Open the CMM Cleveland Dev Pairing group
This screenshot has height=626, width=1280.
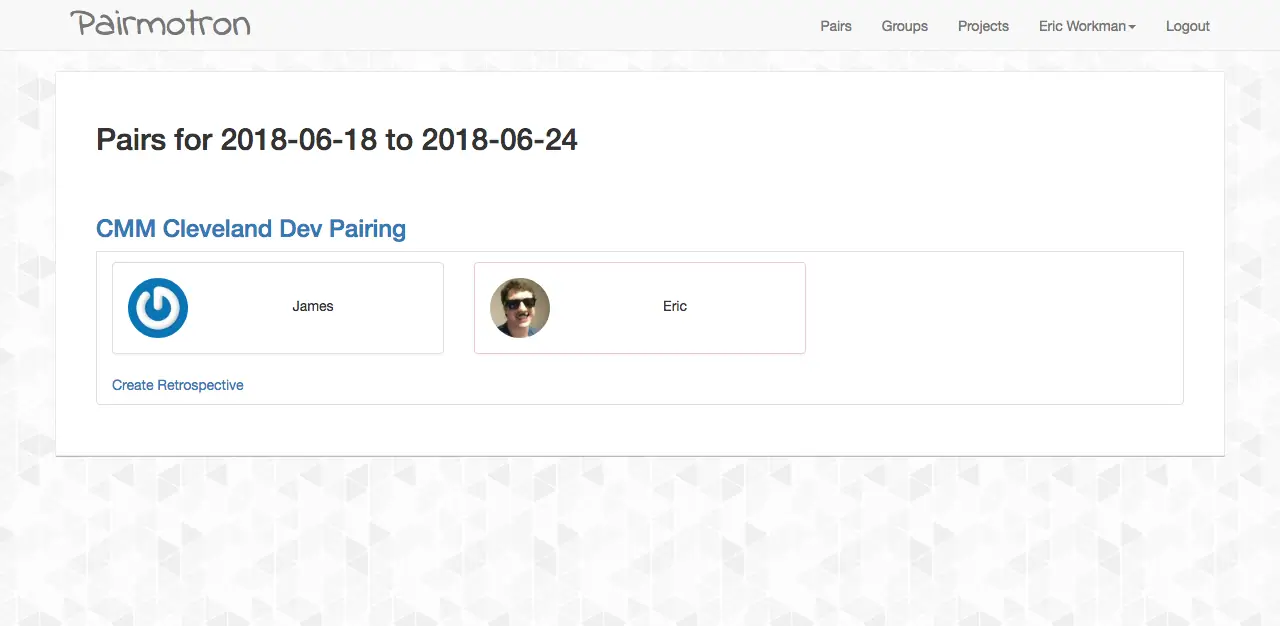250,229
